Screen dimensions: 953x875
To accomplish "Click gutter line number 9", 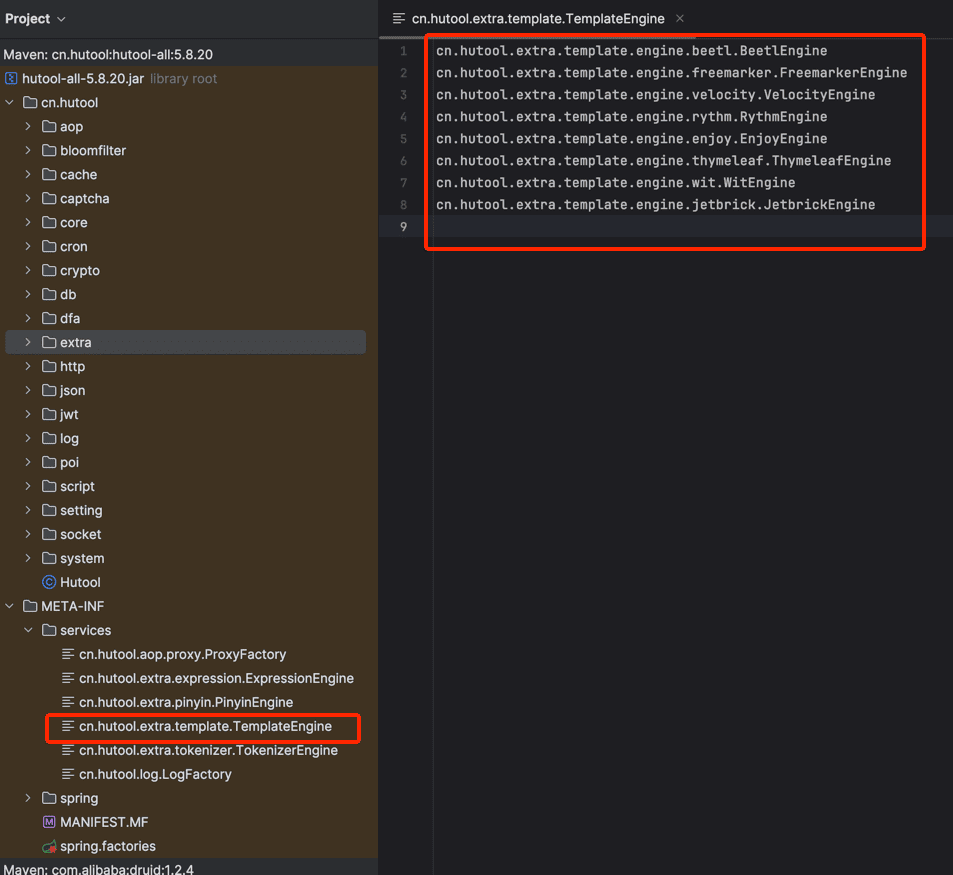I will click(403, 227).
